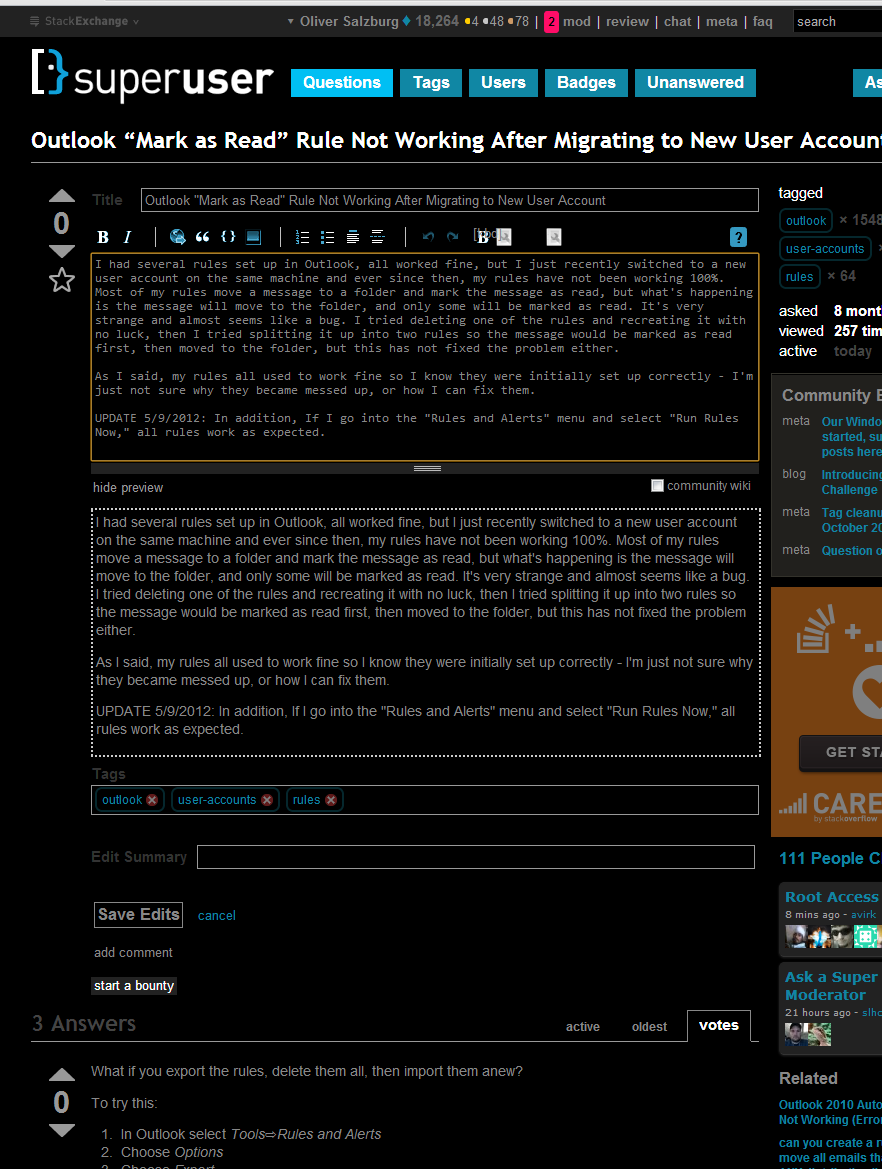
Task: Open the mod tools link
Action: 577,22
